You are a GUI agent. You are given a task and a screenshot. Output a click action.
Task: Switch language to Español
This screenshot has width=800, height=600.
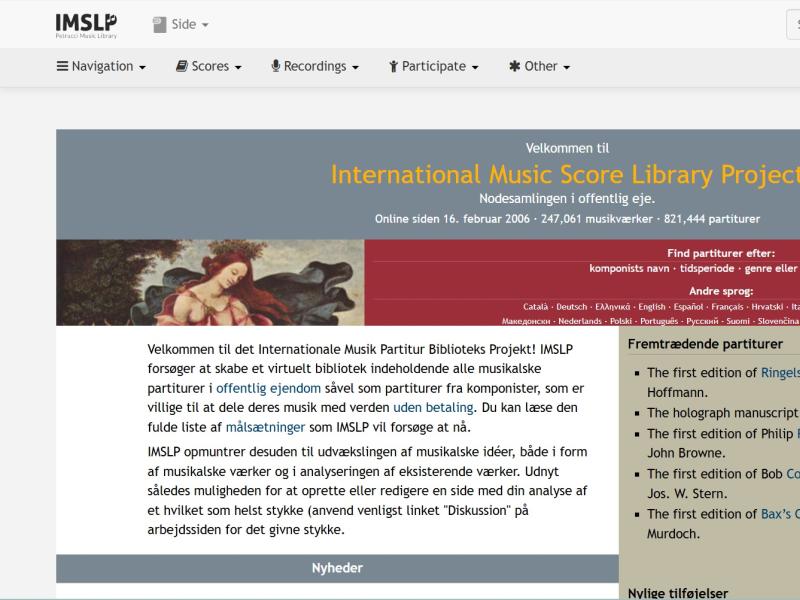(x=688, y=307)
